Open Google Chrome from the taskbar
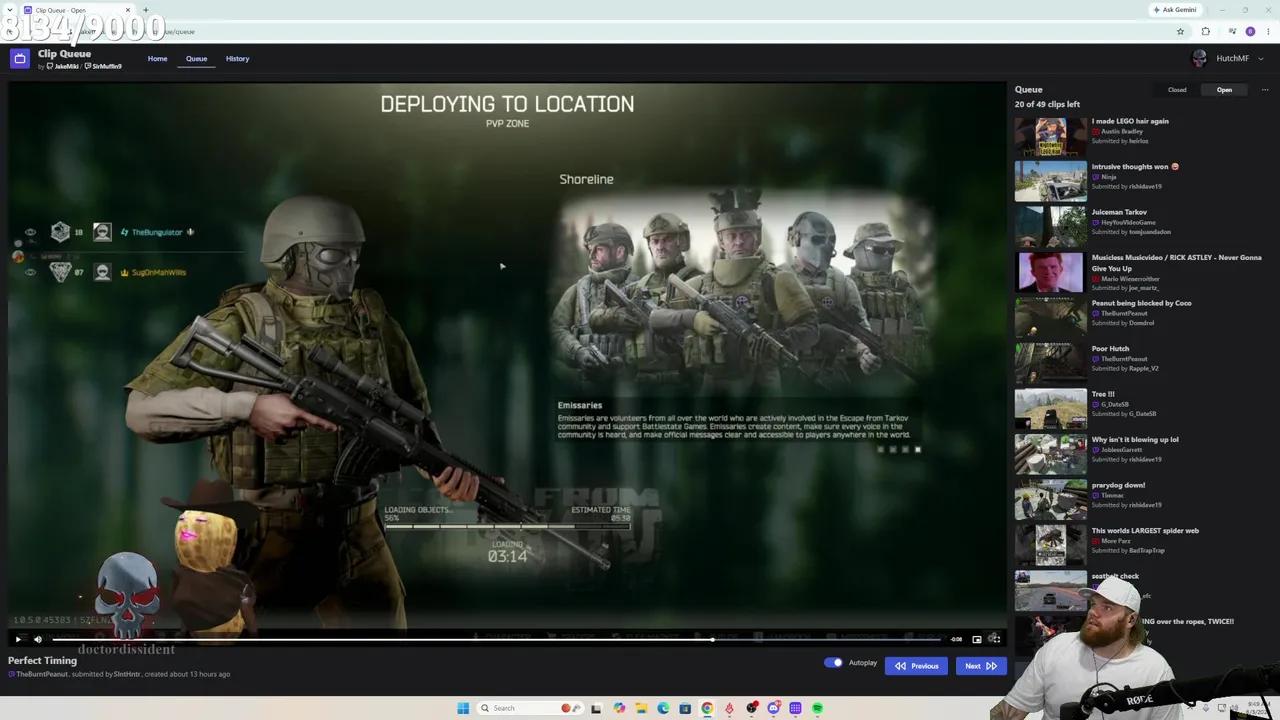Image resolution: width=1280 pixels, height=720 pixels. pyautogui.click(x=707, y=708)
